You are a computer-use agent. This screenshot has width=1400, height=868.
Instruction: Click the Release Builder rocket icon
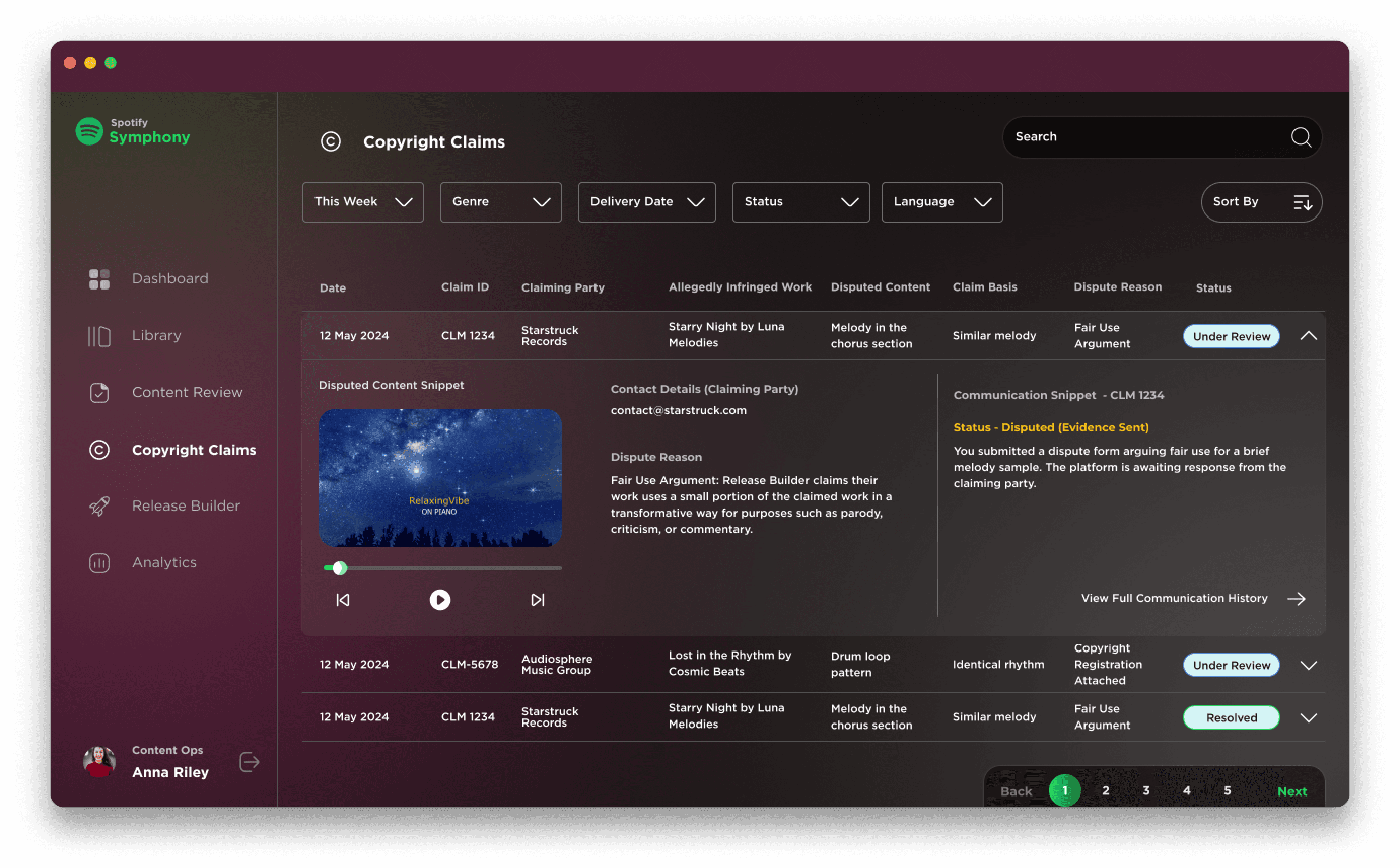(99, 507)
